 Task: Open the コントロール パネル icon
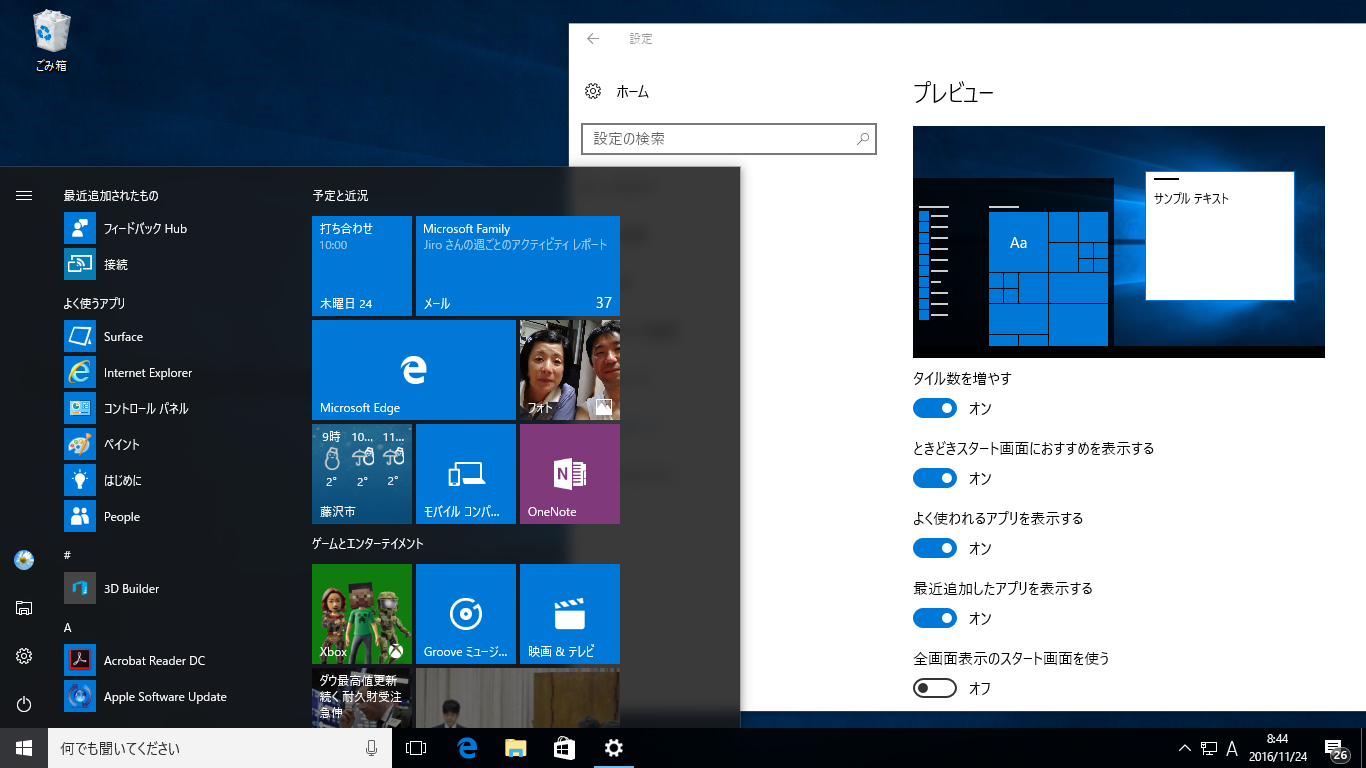coord(80,408)
